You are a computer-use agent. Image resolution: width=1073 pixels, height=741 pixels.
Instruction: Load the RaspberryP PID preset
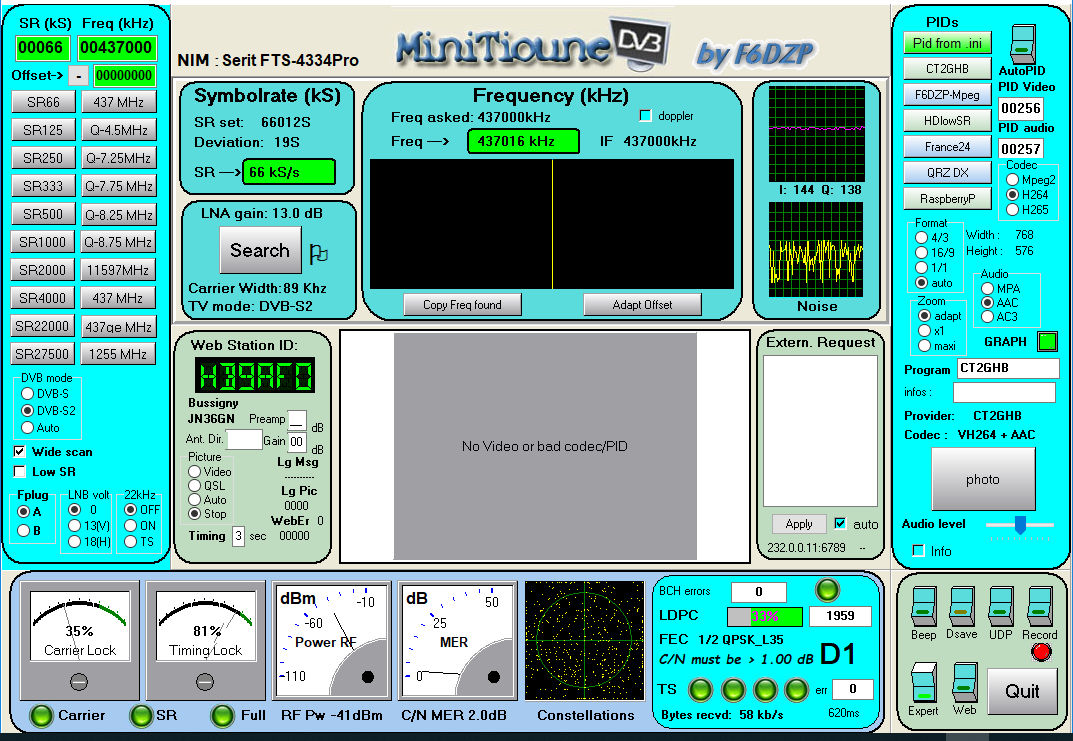[x=947, y=199]
